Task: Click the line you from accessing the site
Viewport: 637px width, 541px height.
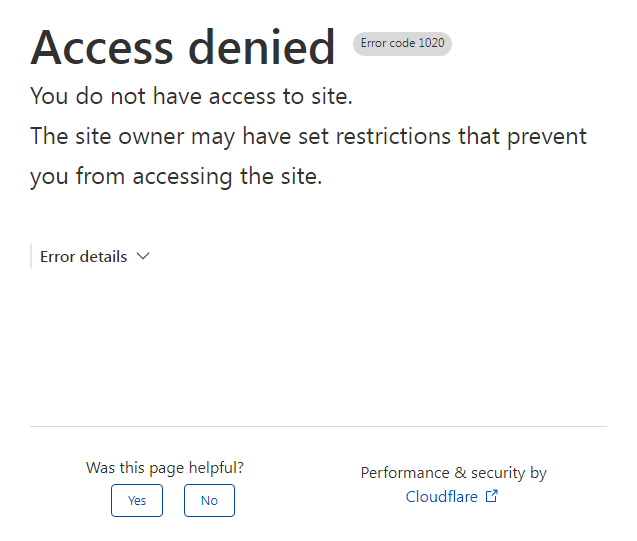Action: pos(176,177)
